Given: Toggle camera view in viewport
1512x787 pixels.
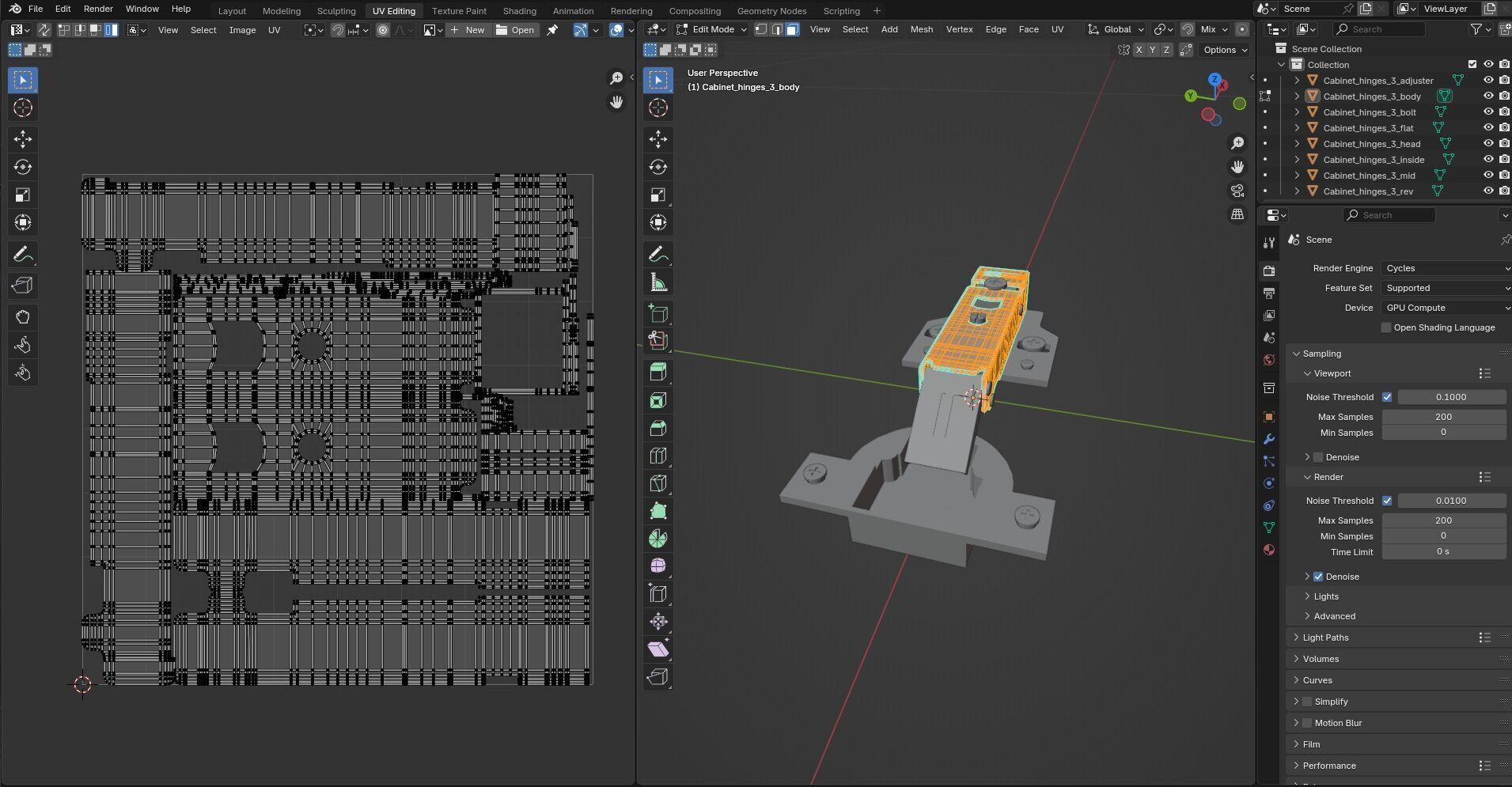Looking at the screenshot, I should click(x=1237, y=191).
